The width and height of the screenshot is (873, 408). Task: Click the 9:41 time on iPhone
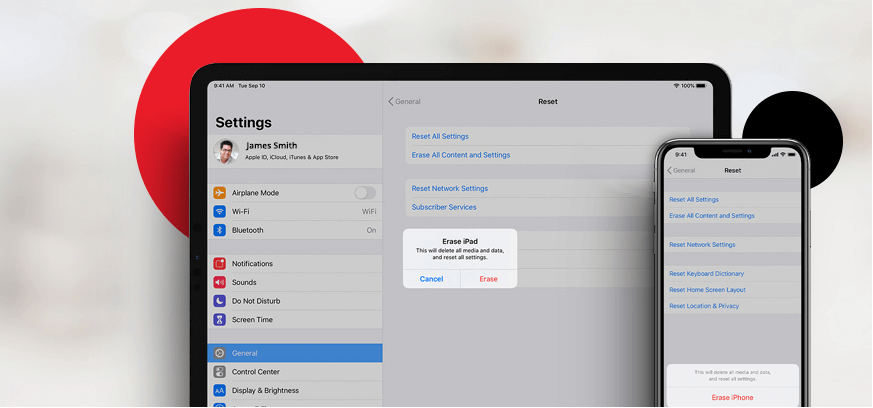click(681, 154)
